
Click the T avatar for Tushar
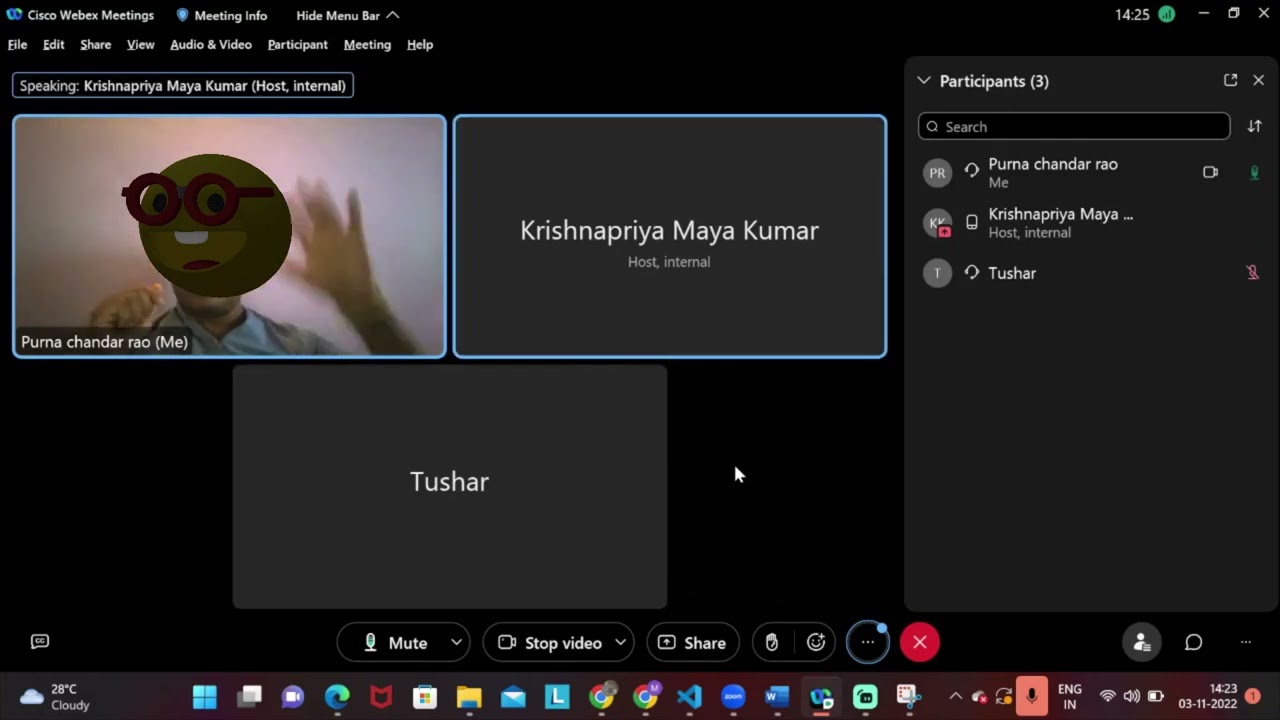coord(937,273)
